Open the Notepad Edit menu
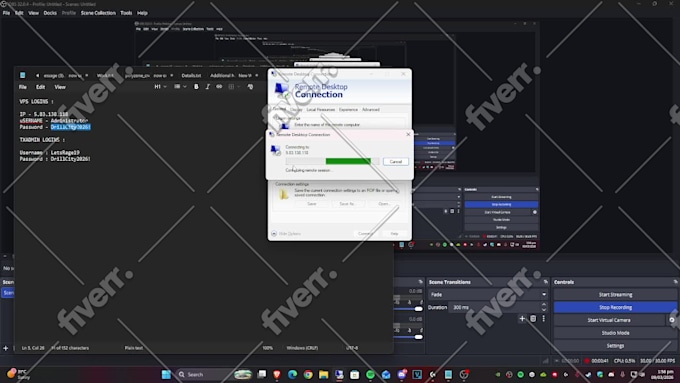The width and height of the screenshot is (680, 383). 40,87
